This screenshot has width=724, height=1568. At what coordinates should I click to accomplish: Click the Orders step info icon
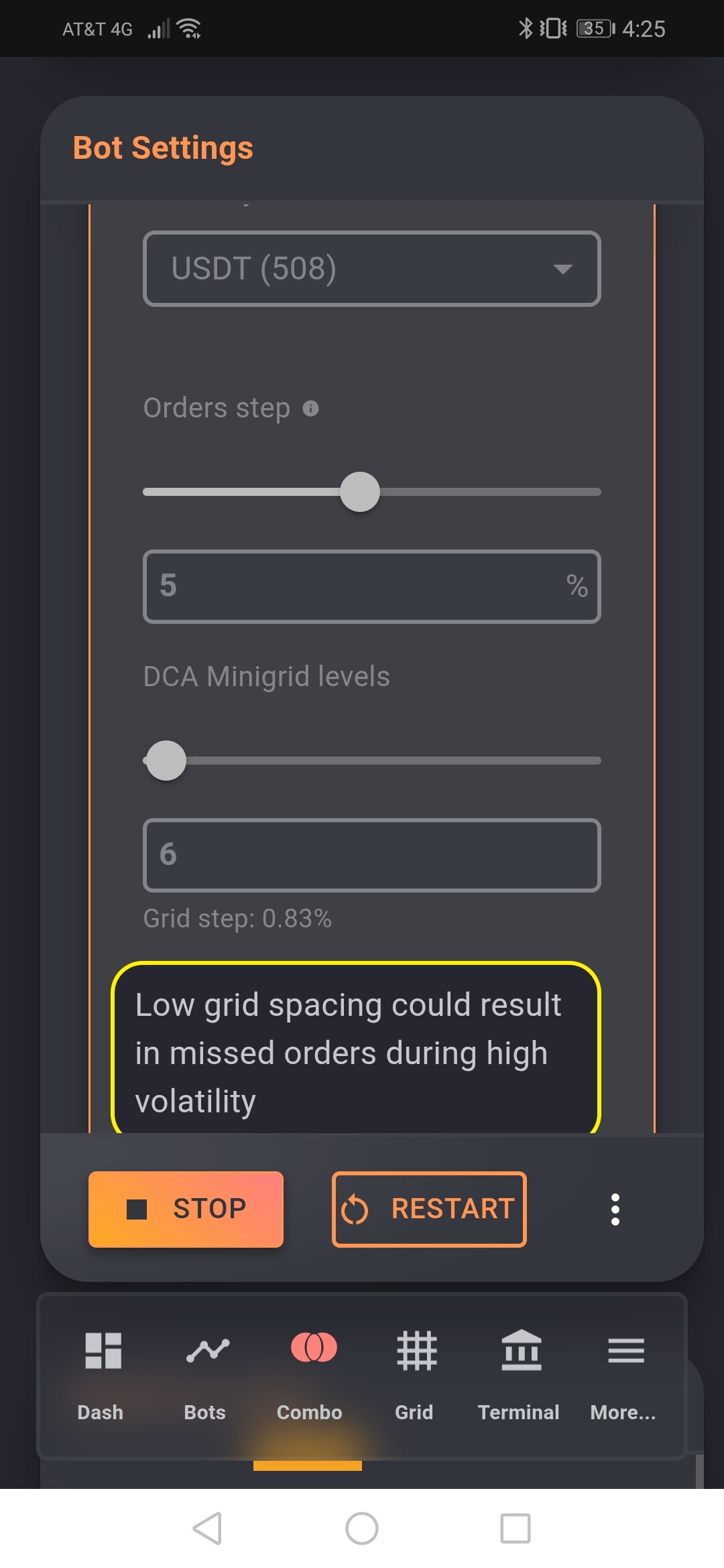coord(310,408)
